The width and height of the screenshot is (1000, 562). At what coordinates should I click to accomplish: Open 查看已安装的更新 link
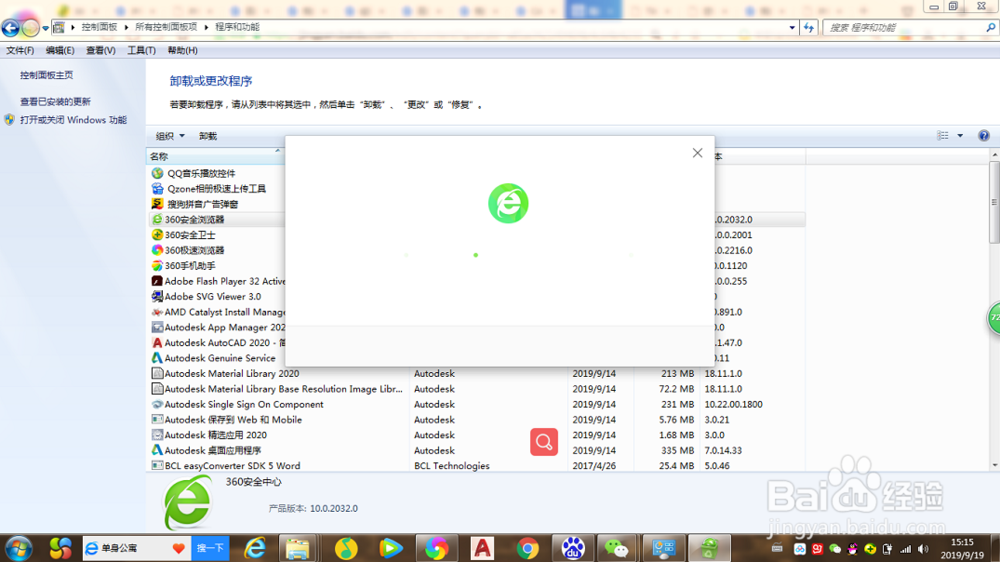55,101
